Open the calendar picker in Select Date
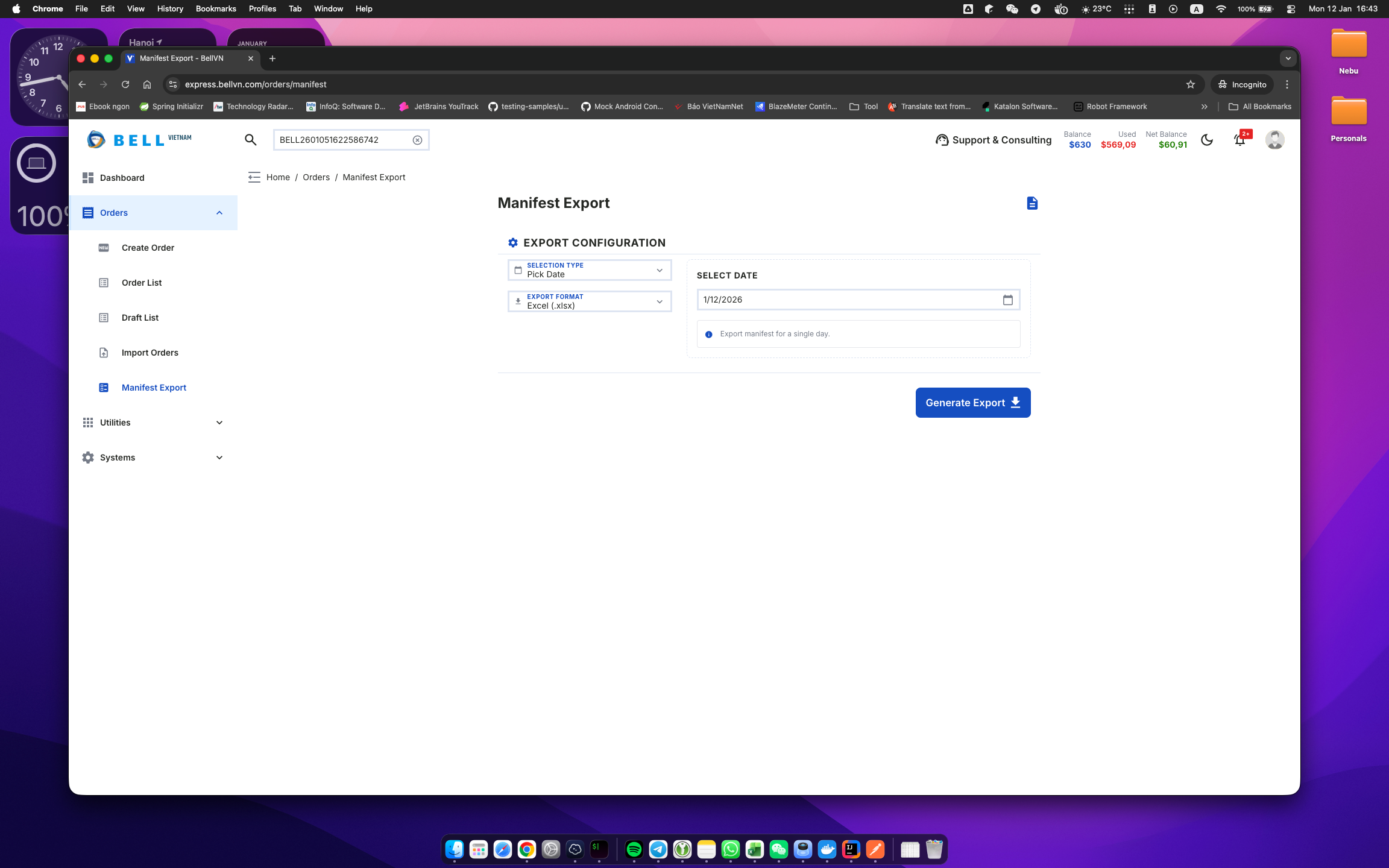 [1007, 300]
